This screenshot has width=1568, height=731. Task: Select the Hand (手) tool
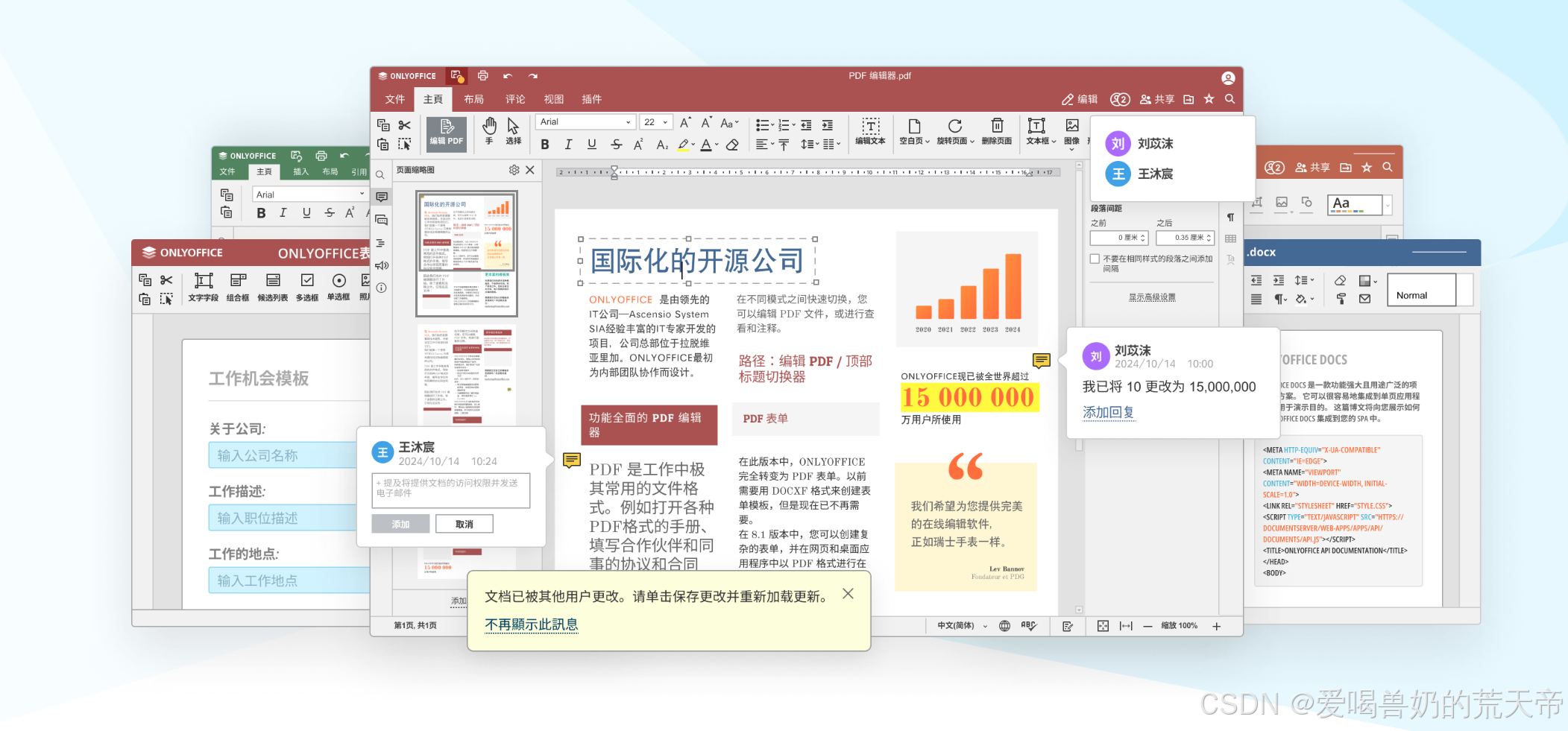point(489,131)
